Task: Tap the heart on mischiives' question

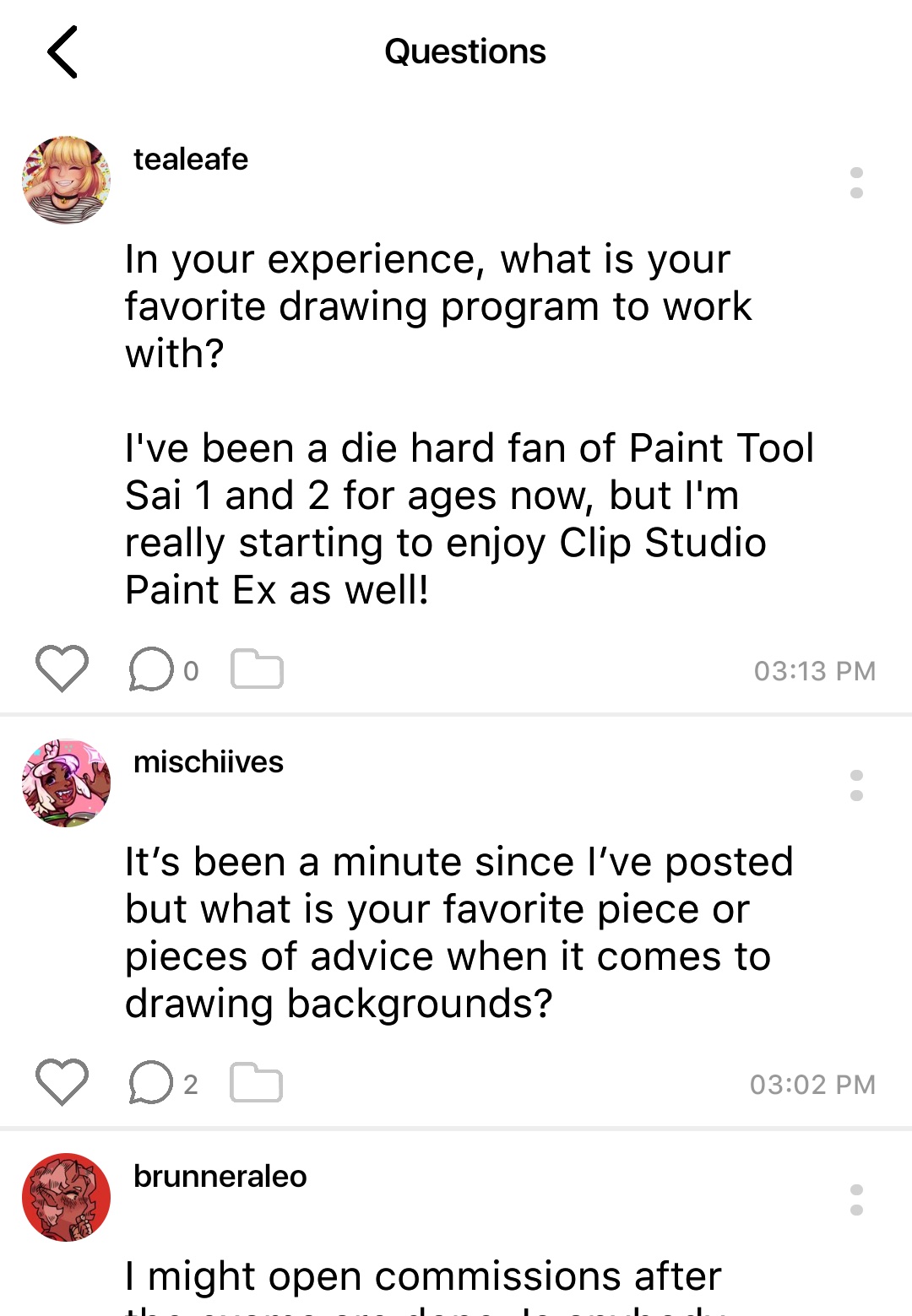Action: click(62, 1084)
